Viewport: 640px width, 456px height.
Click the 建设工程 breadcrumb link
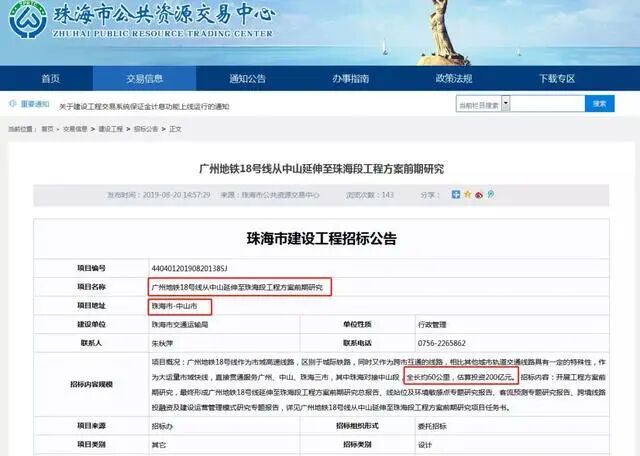pos(111,129)
